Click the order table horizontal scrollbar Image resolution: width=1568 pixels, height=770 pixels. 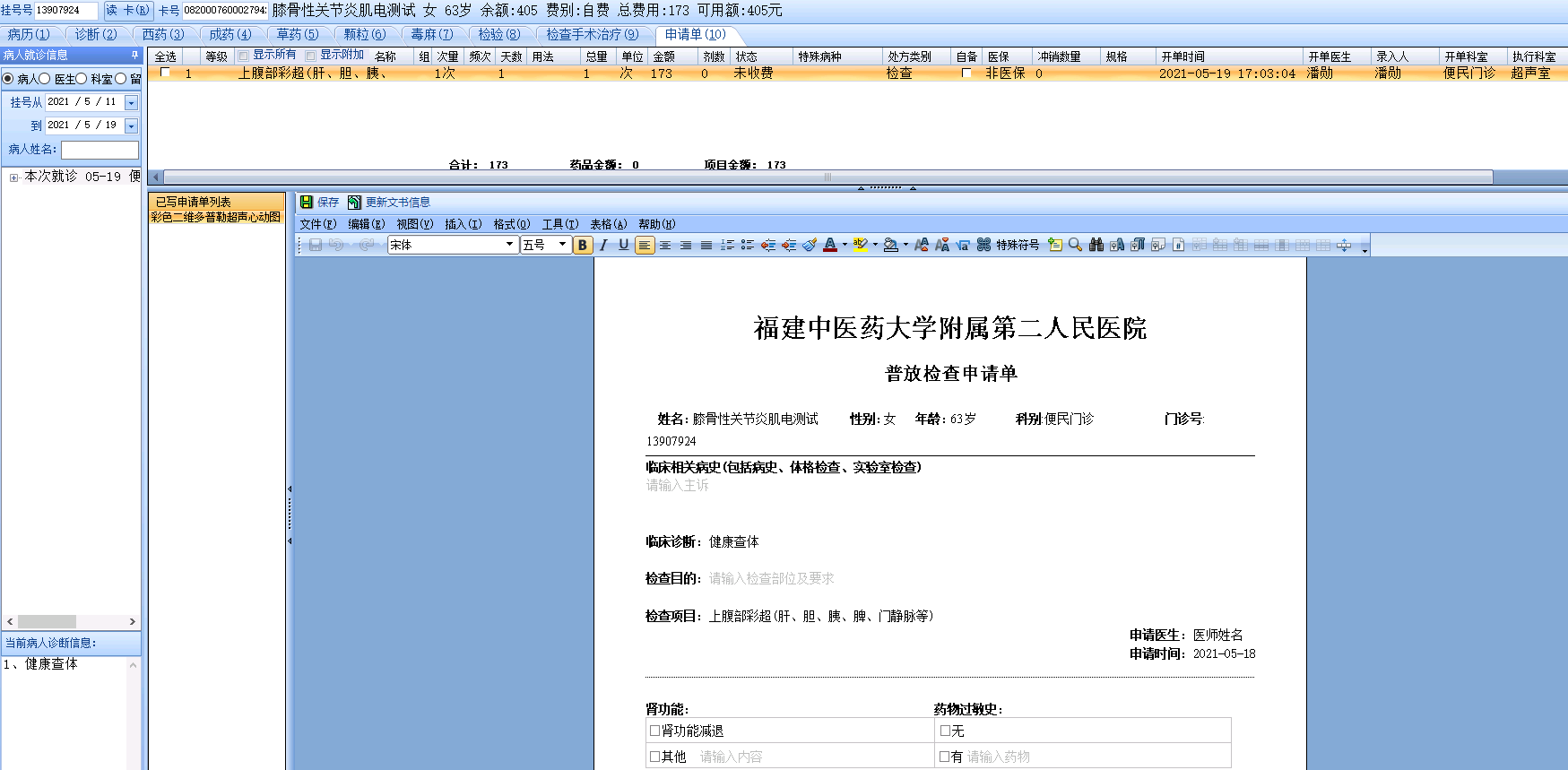[x=828, y=177]
